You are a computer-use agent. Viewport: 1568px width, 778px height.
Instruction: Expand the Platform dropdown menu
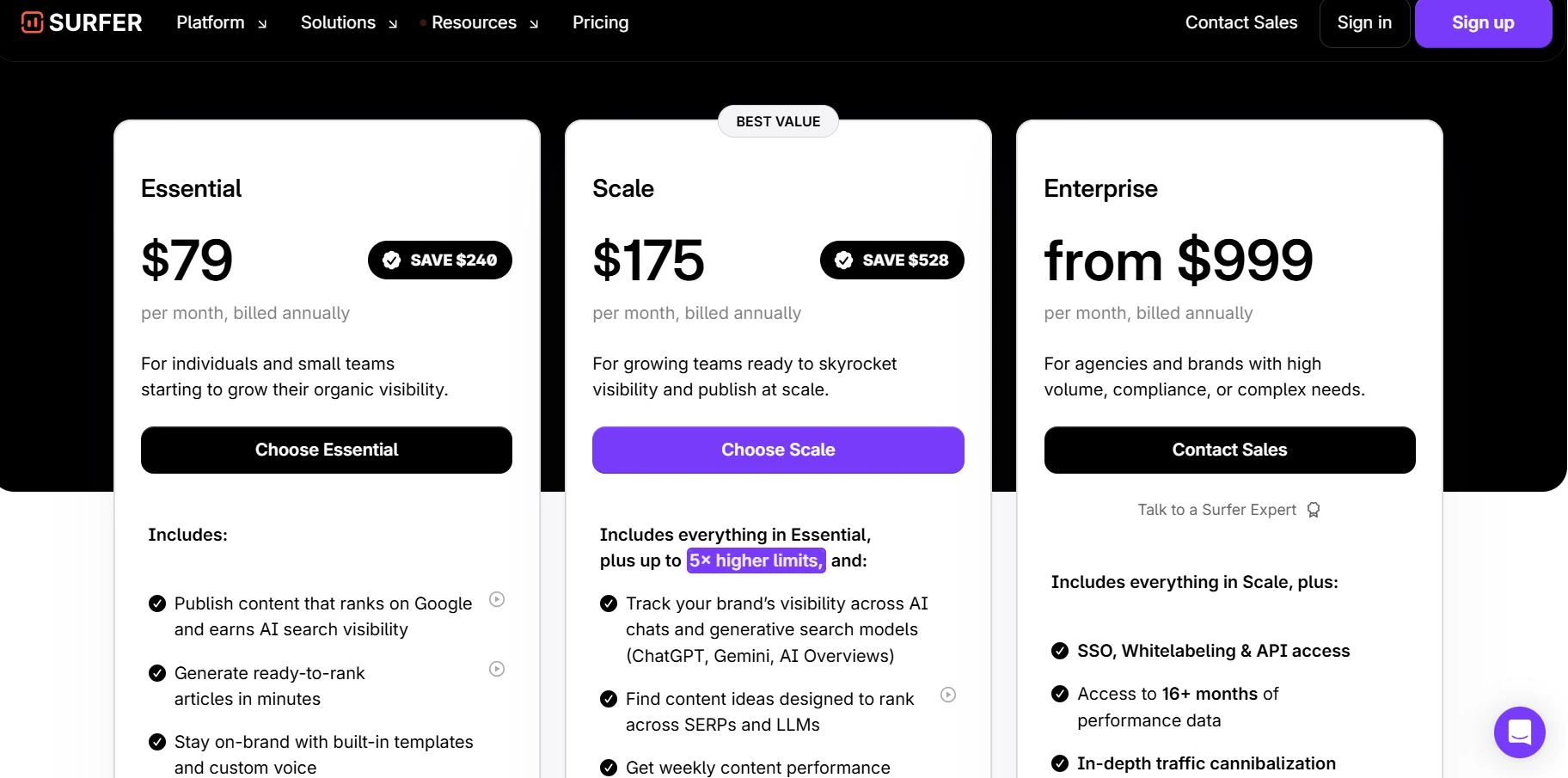coord(221,22)
